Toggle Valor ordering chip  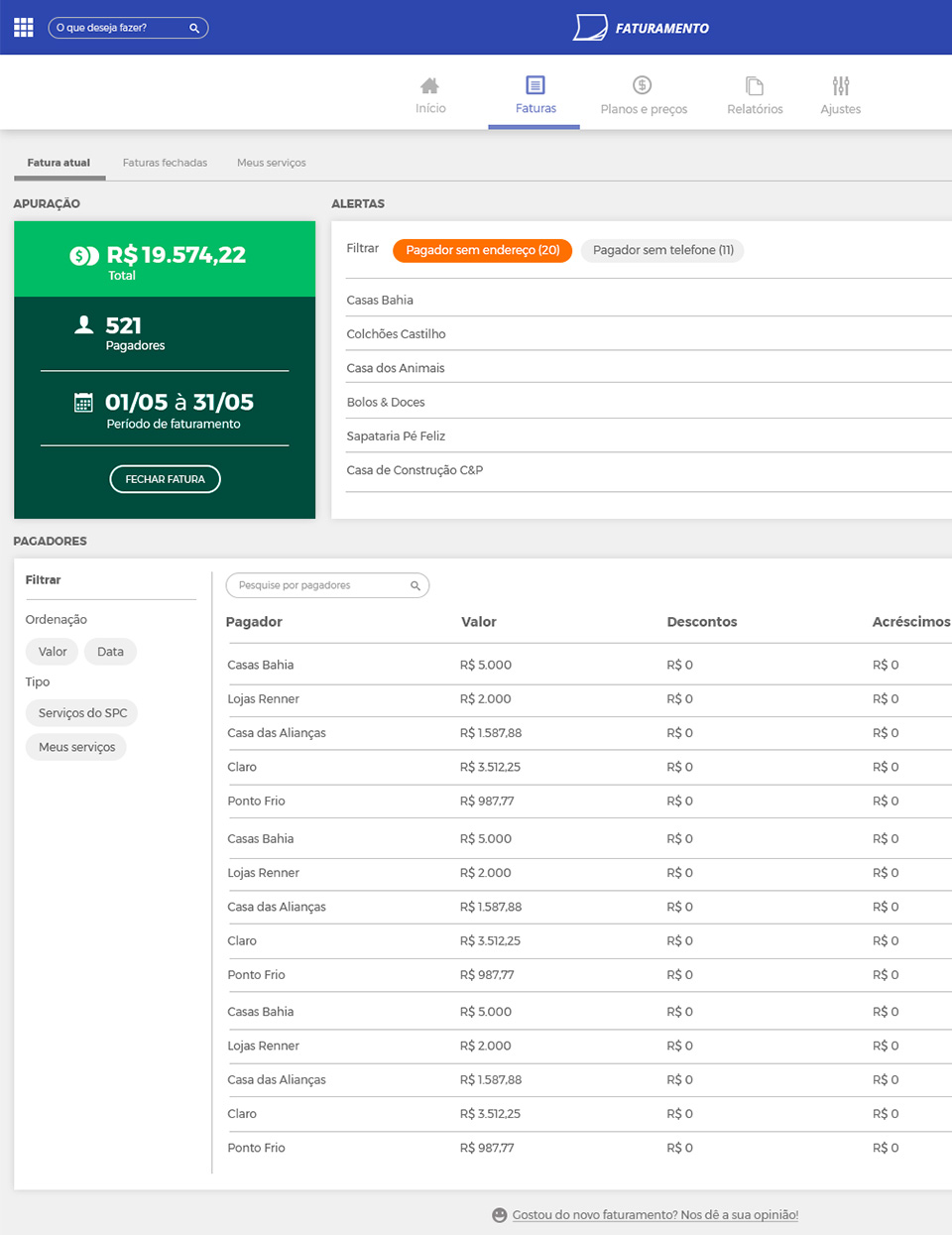(x=53, y=652)
